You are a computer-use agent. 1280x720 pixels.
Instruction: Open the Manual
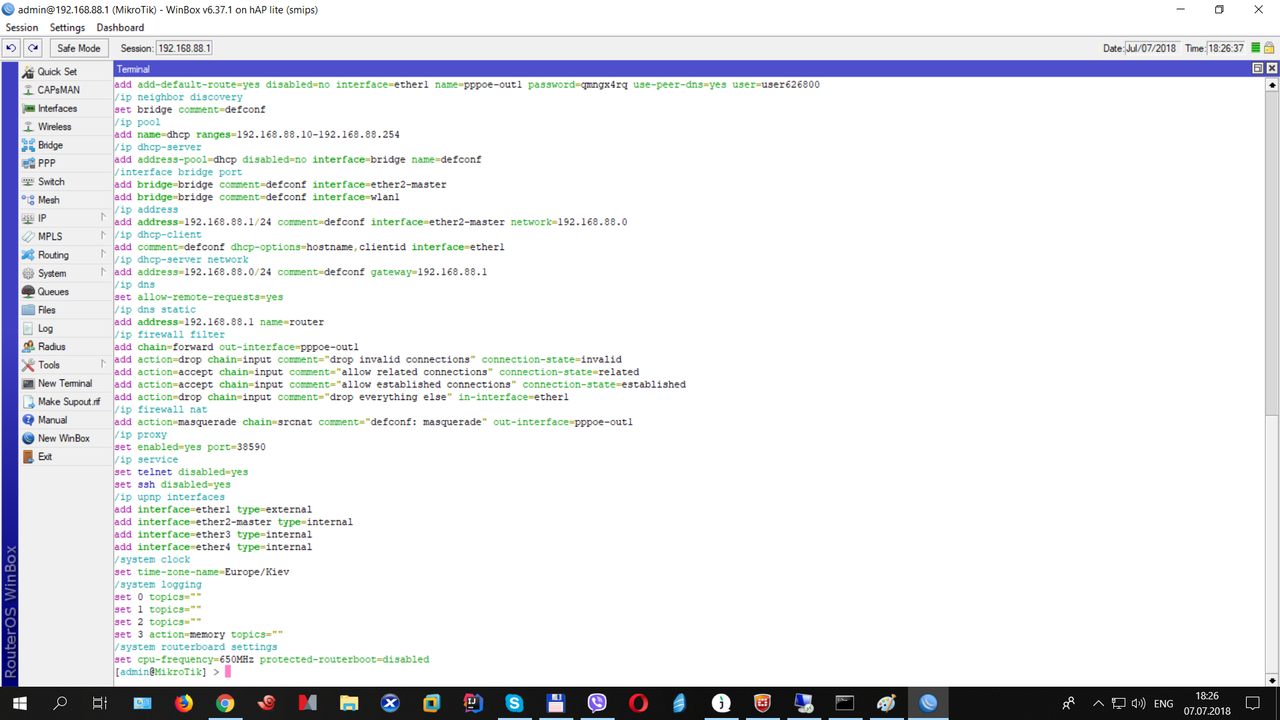click(x=52, y=420)
